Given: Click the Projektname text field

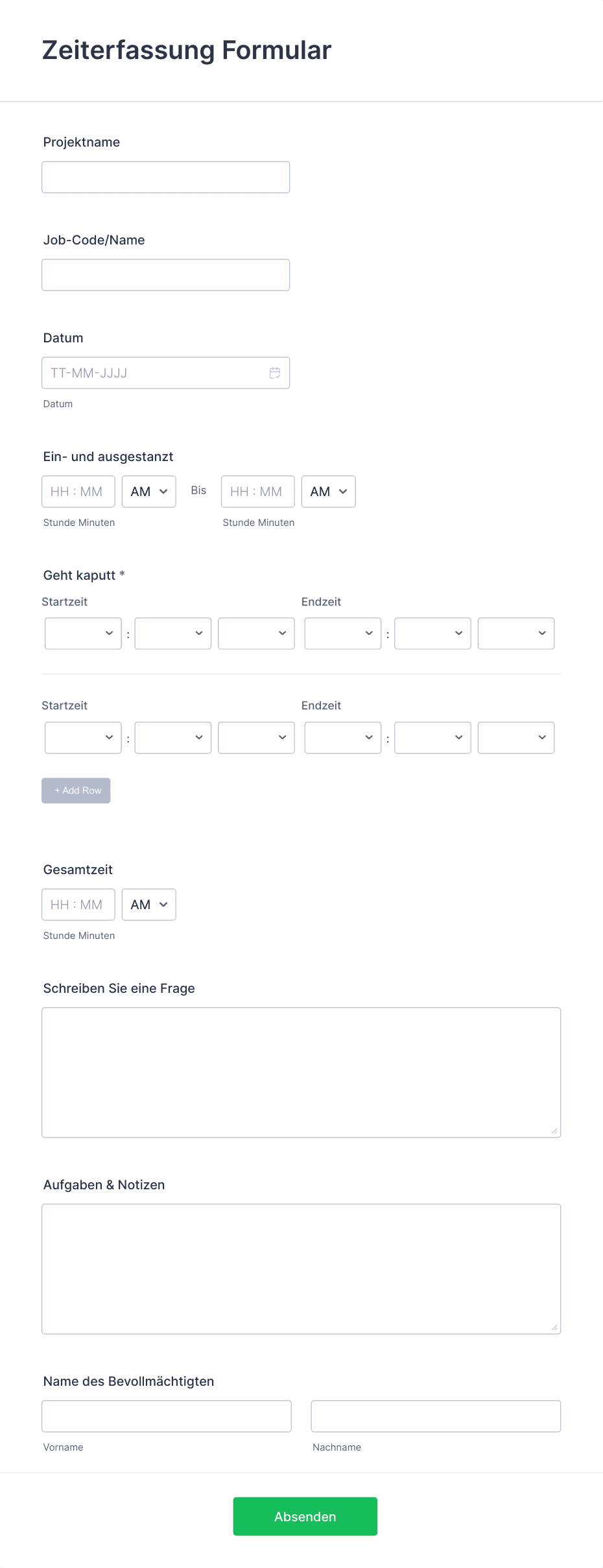Looking at the screenshot, I should pos(165,177).
